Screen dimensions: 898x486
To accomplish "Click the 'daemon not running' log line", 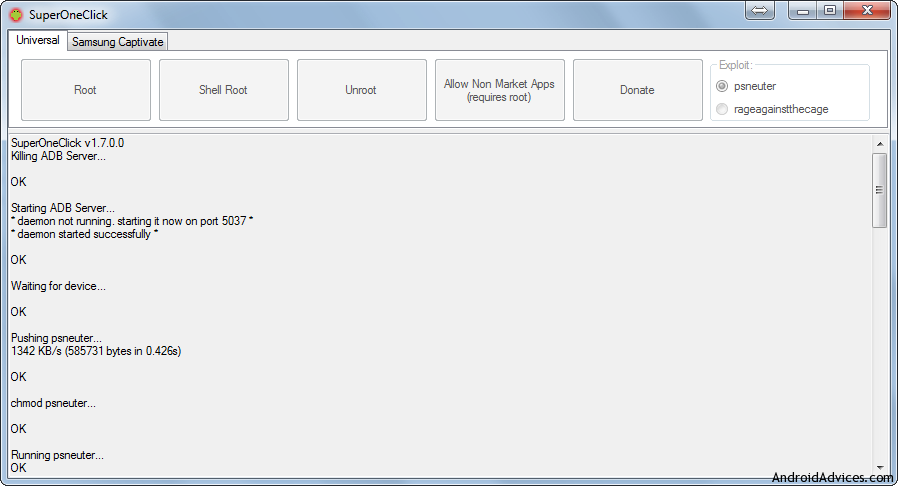I will pyautogui.click(x=132, y=221).
